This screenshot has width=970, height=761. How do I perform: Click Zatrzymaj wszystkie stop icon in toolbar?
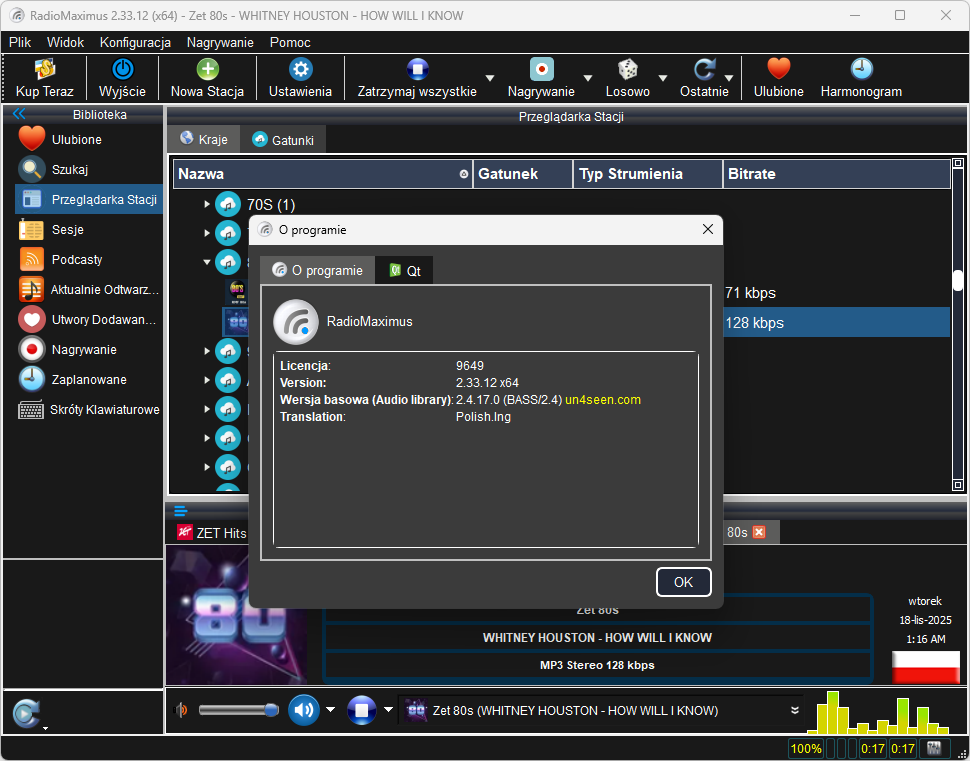coord(418,69)
